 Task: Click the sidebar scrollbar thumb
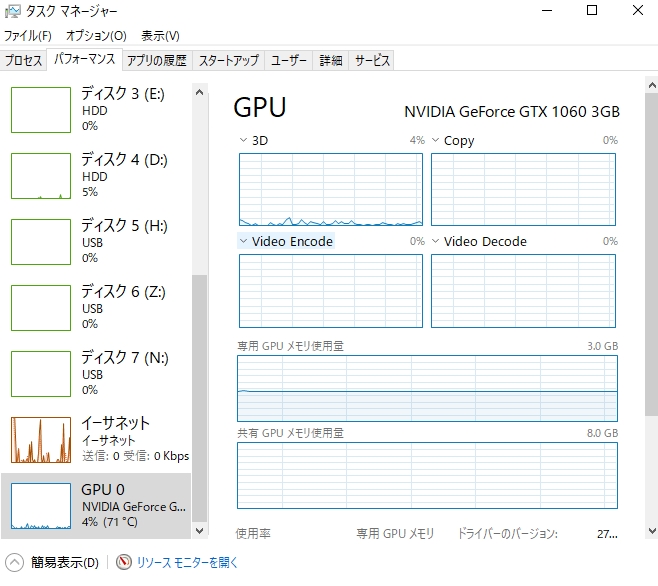coord(199,398)
